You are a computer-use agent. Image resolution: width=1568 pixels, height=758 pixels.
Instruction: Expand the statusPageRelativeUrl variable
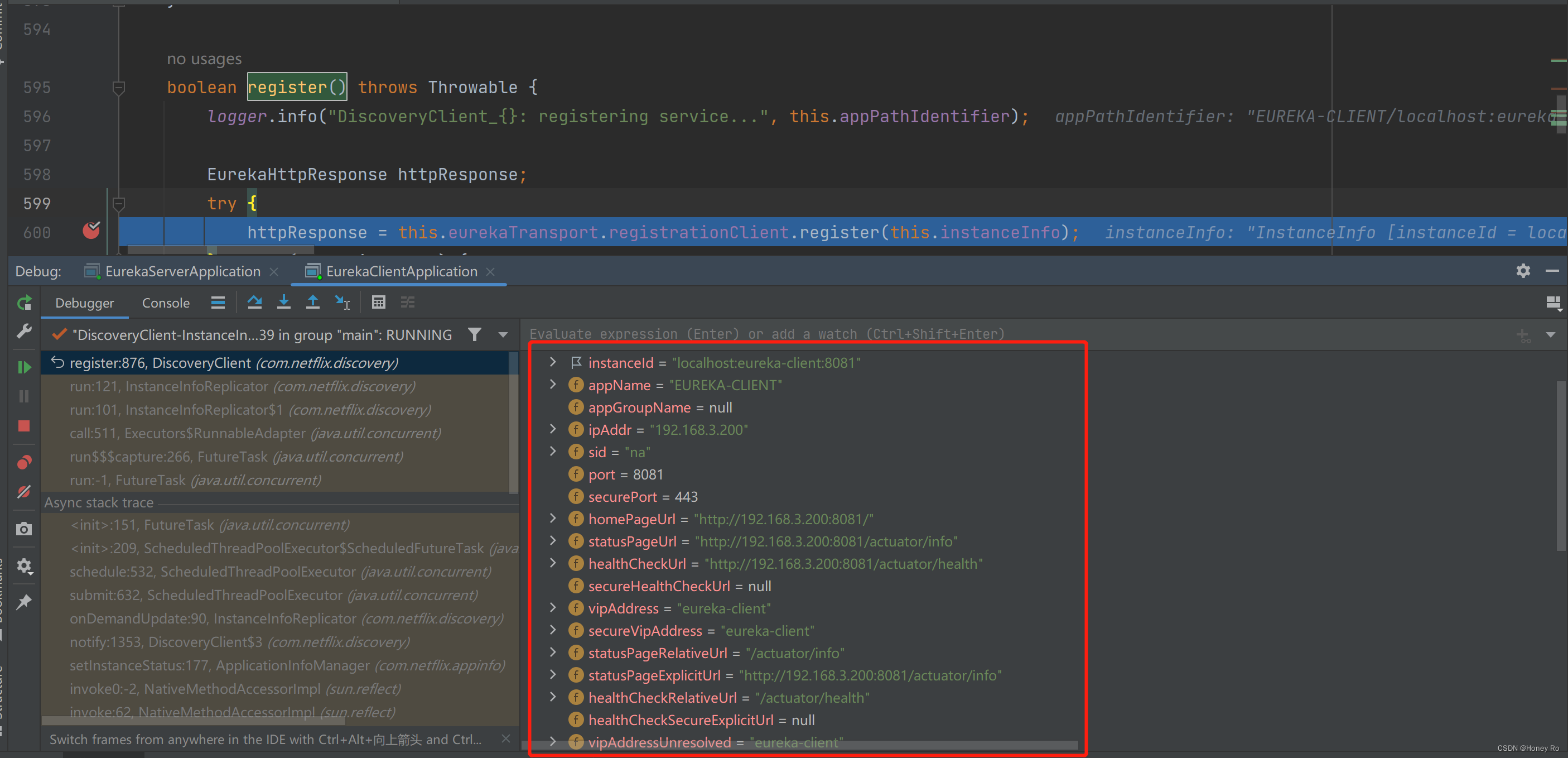click(x=553, y=653)
